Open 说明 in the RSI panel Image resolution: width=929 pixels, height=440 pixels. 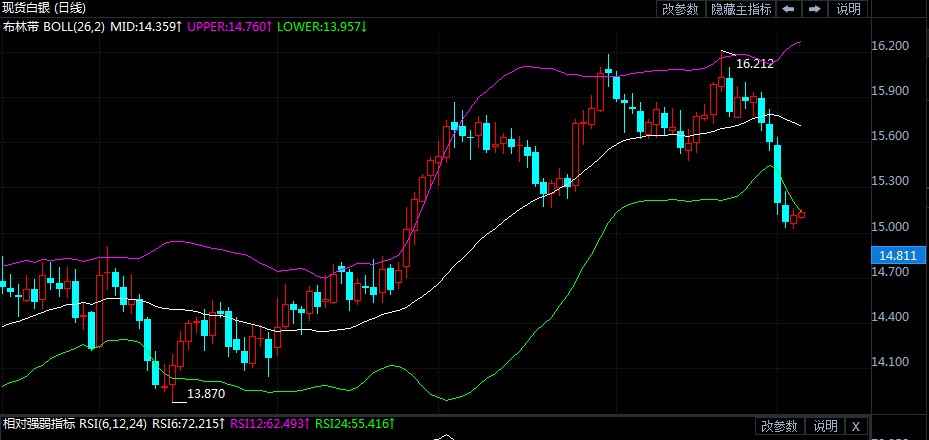(825, 426)
